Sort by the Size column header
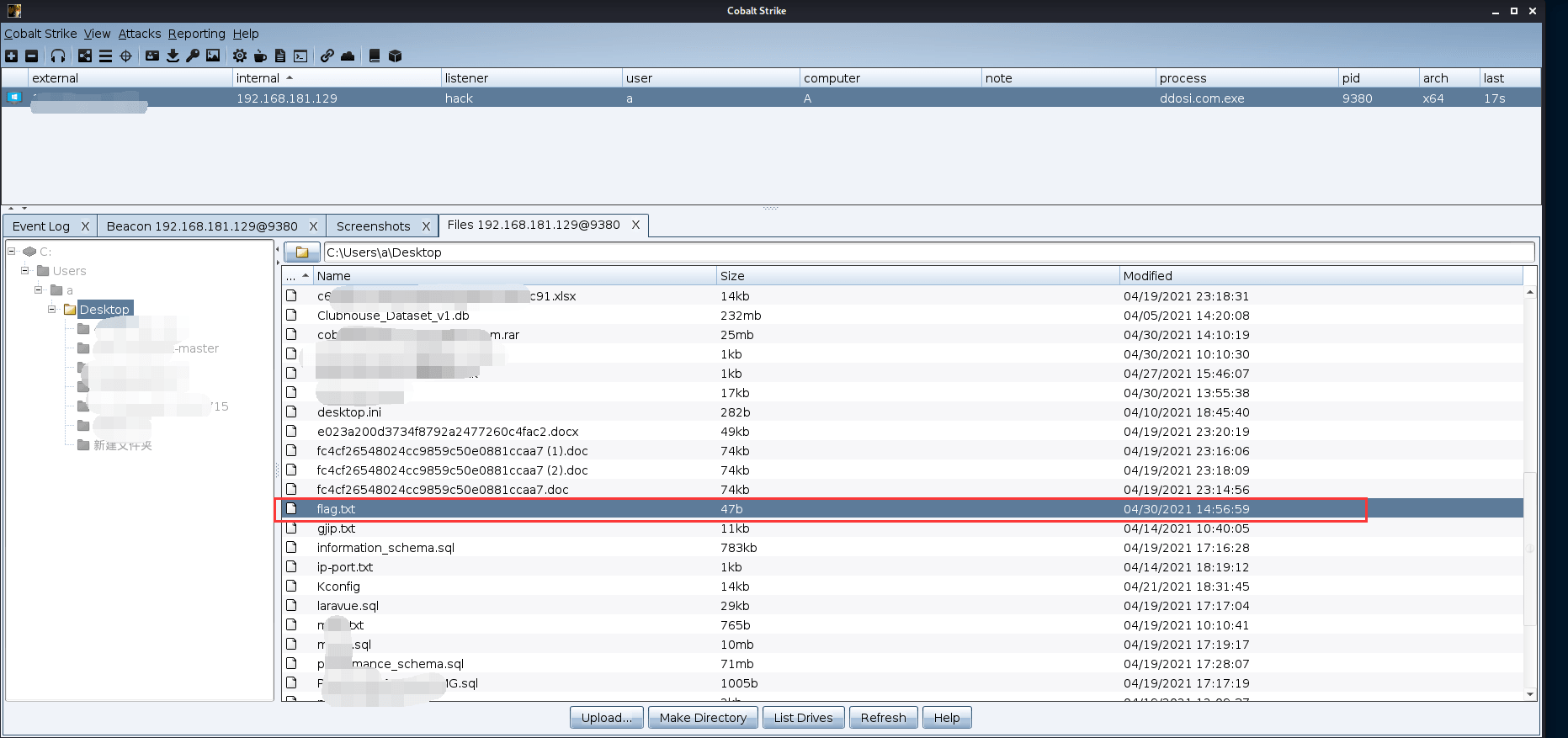1568x738 pixels. click(917, 275)
